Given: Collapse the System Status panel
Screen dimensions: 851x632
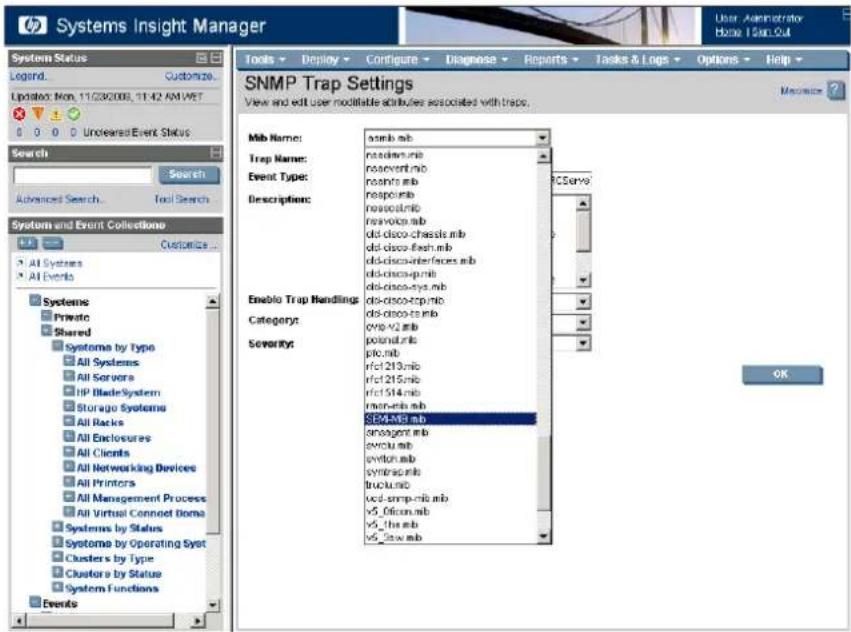Looking at the screenshot, I should tap(216, 58).
